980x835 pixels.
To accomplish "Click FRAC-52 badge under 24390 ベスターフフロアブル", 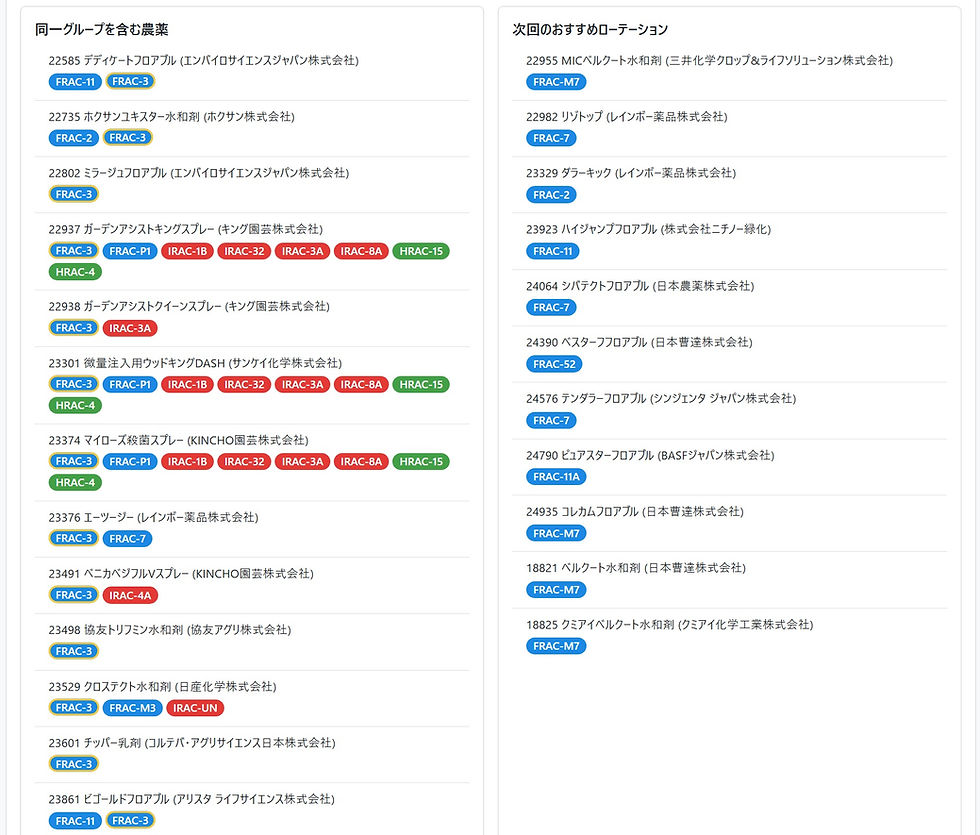I will (x=554, y=364).
